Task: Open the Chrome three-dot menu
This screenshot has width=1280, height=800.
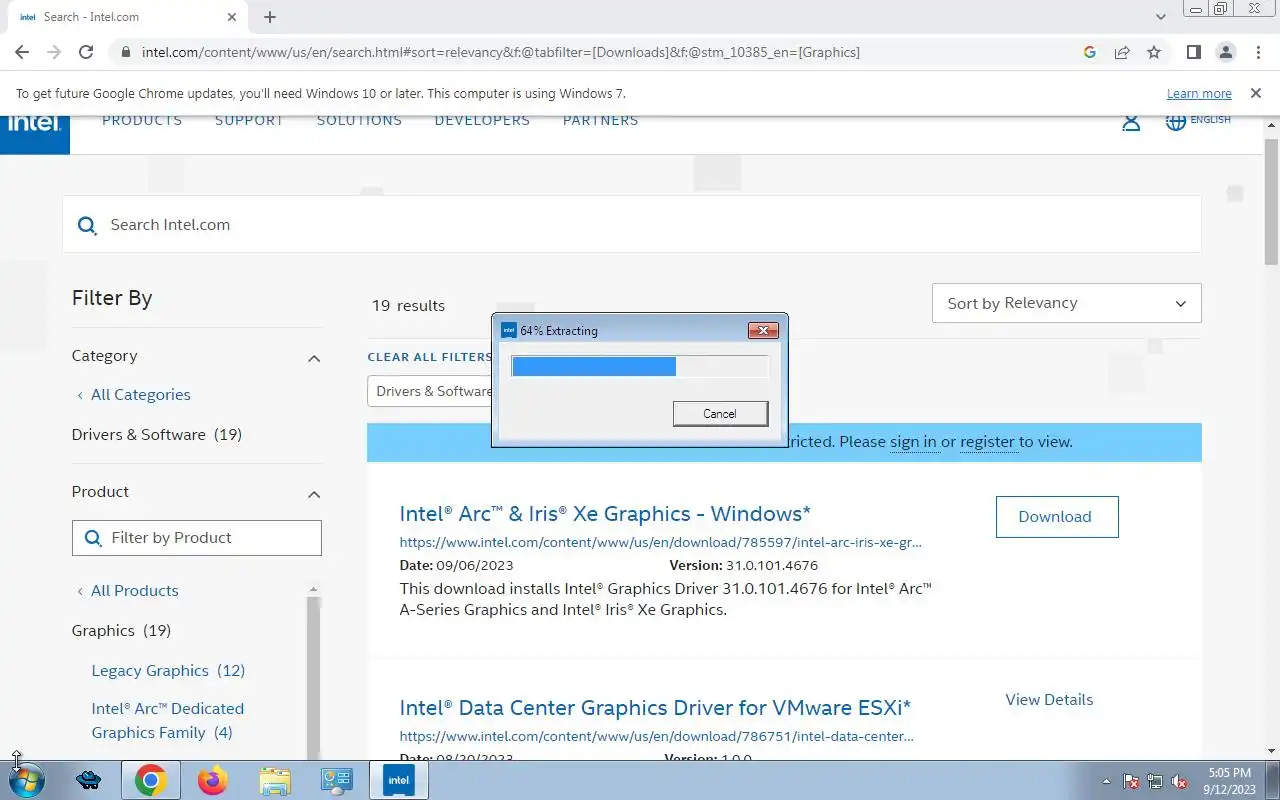Action: point(1257,52)
